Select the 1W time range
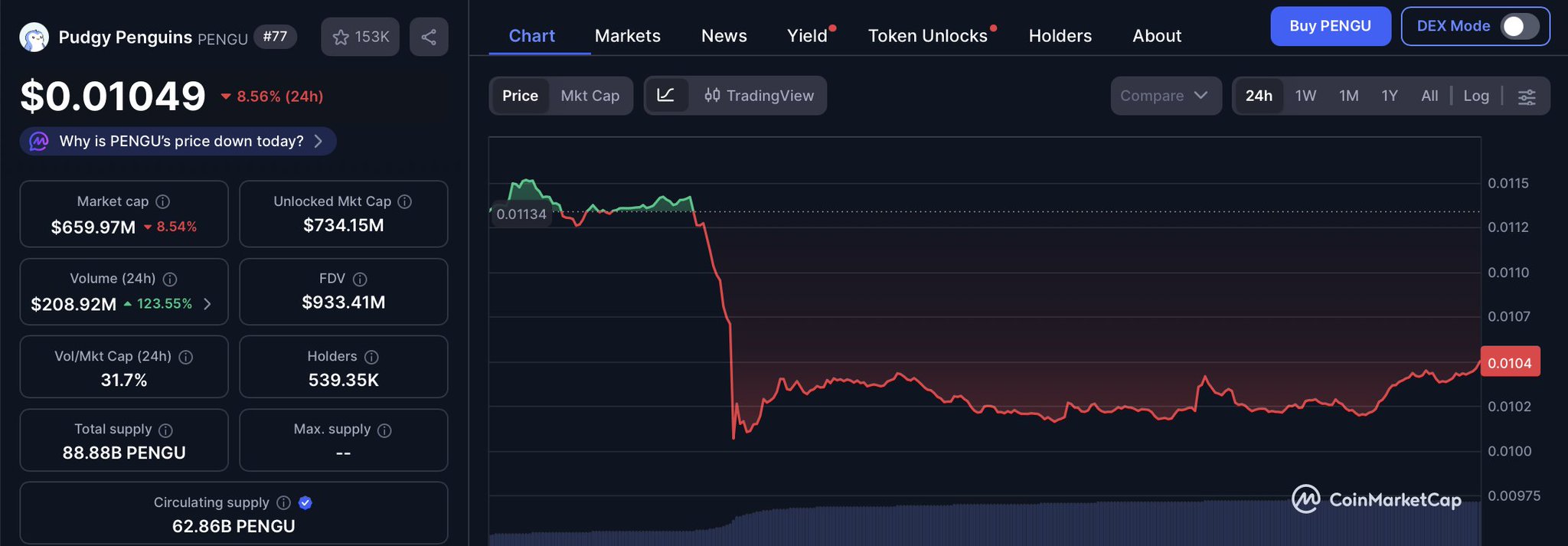Screen dimensions: 1568x546 [x=1305, y=96]
